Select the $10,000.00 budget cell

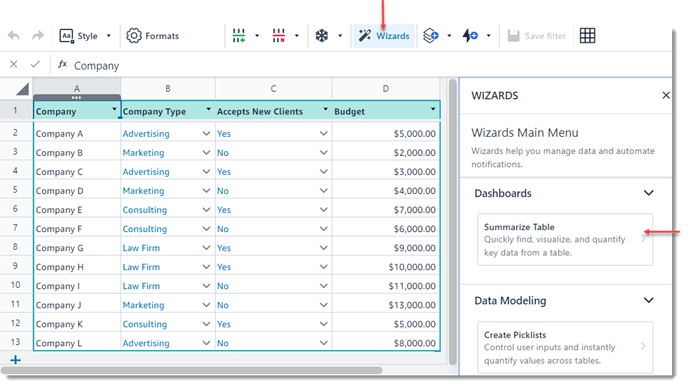tap(385, 267)
